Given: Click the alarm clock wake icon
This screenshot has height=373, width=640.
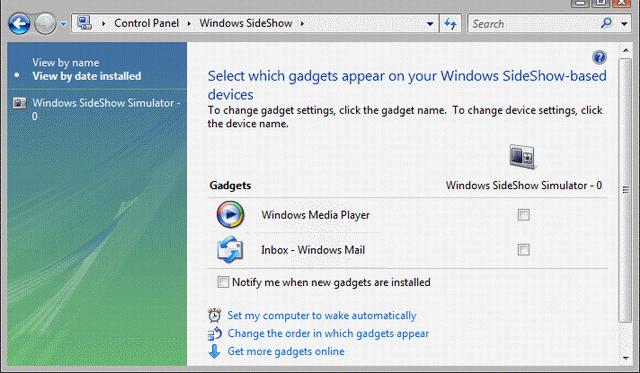Looking at the screenshot, I should [x=214, y=315].
